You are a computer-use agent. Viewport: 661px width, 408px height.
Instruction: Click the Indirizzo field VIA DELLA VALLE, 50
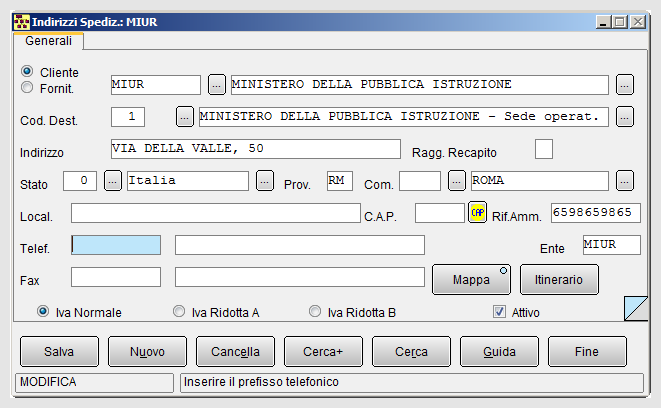[256, 149]
